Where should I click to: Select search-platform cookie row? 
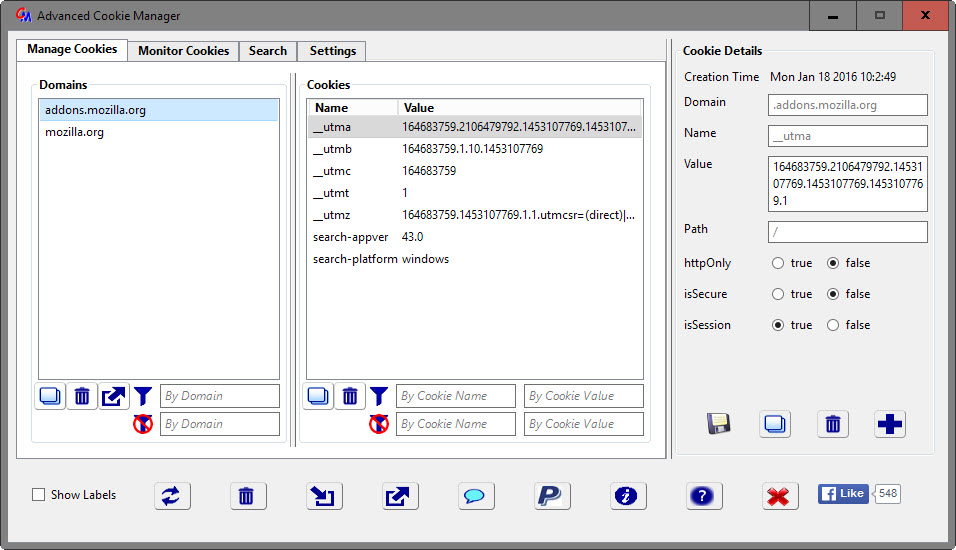point(475,259)
